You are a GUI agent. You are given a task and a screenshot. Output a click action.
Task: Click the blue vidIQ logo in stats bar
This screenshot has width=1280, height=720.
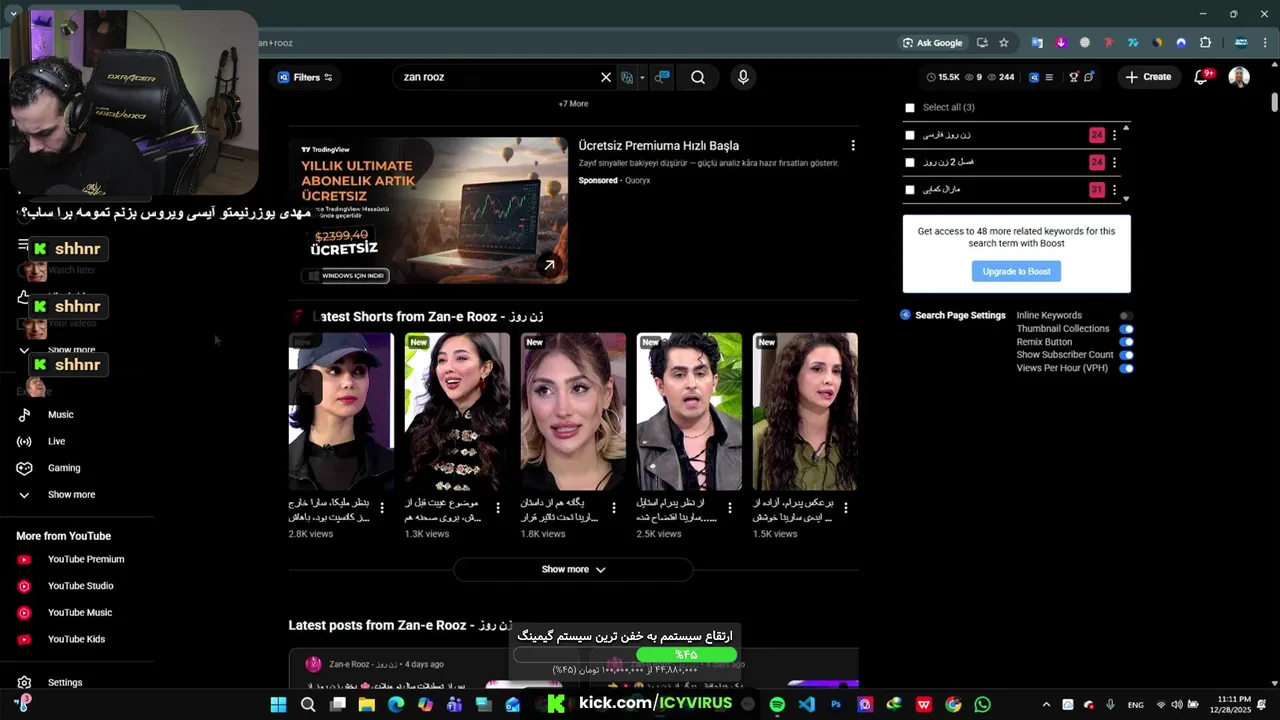click(x=1034, y=77)
